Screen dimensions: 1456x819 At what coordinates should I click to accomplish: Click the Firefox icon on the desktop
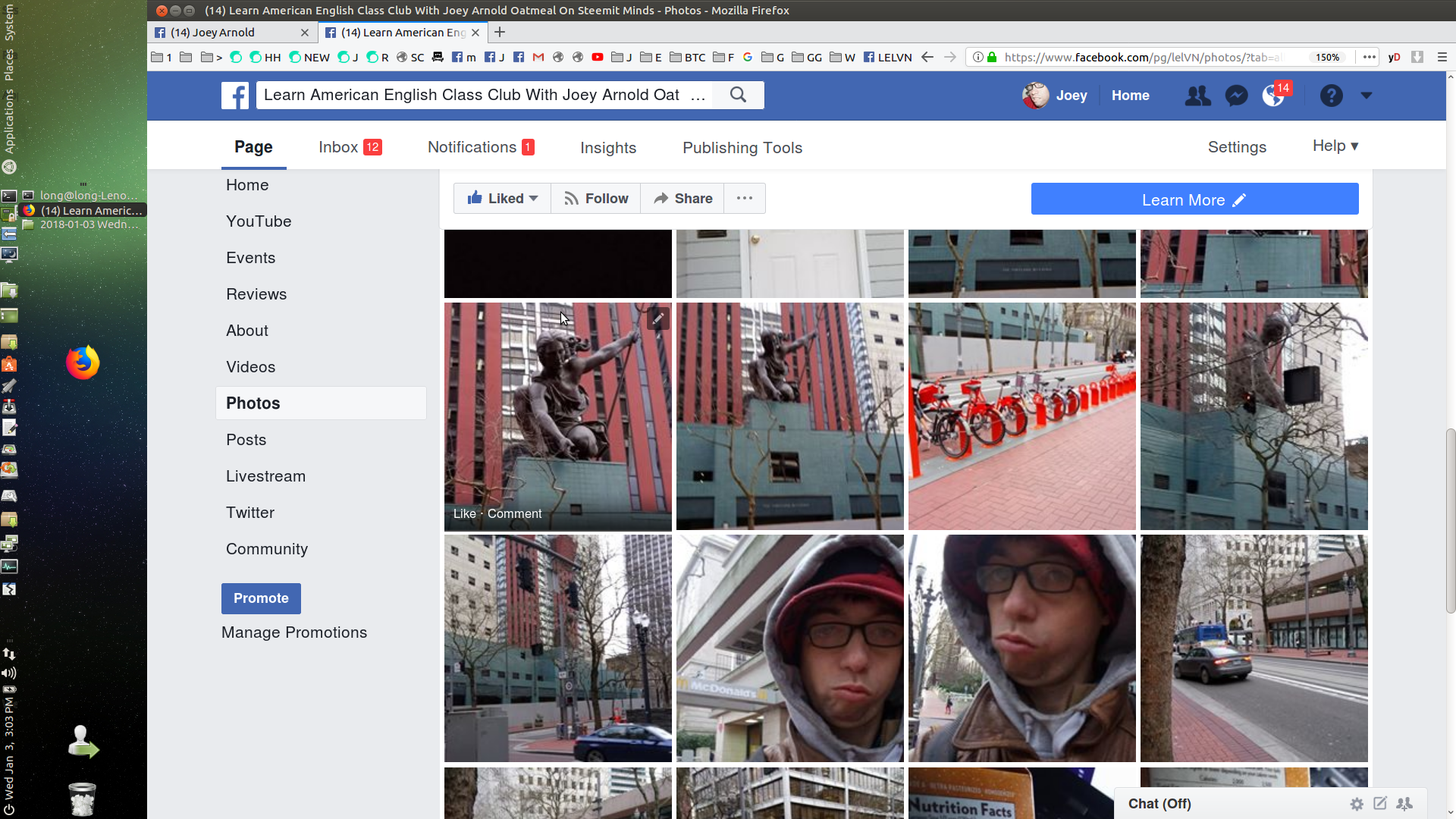83,362
